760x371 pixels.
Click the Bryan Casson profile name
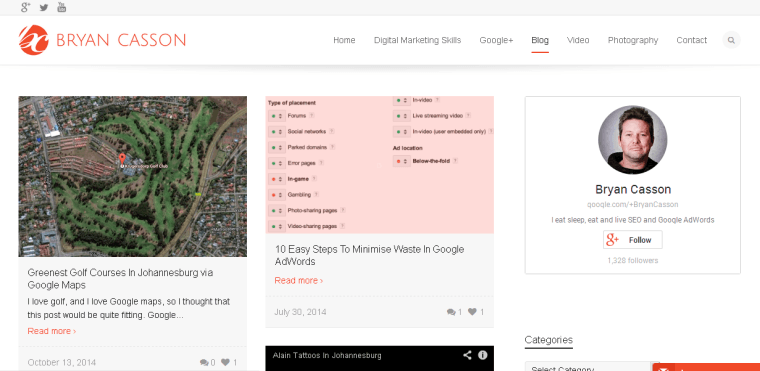633,189
